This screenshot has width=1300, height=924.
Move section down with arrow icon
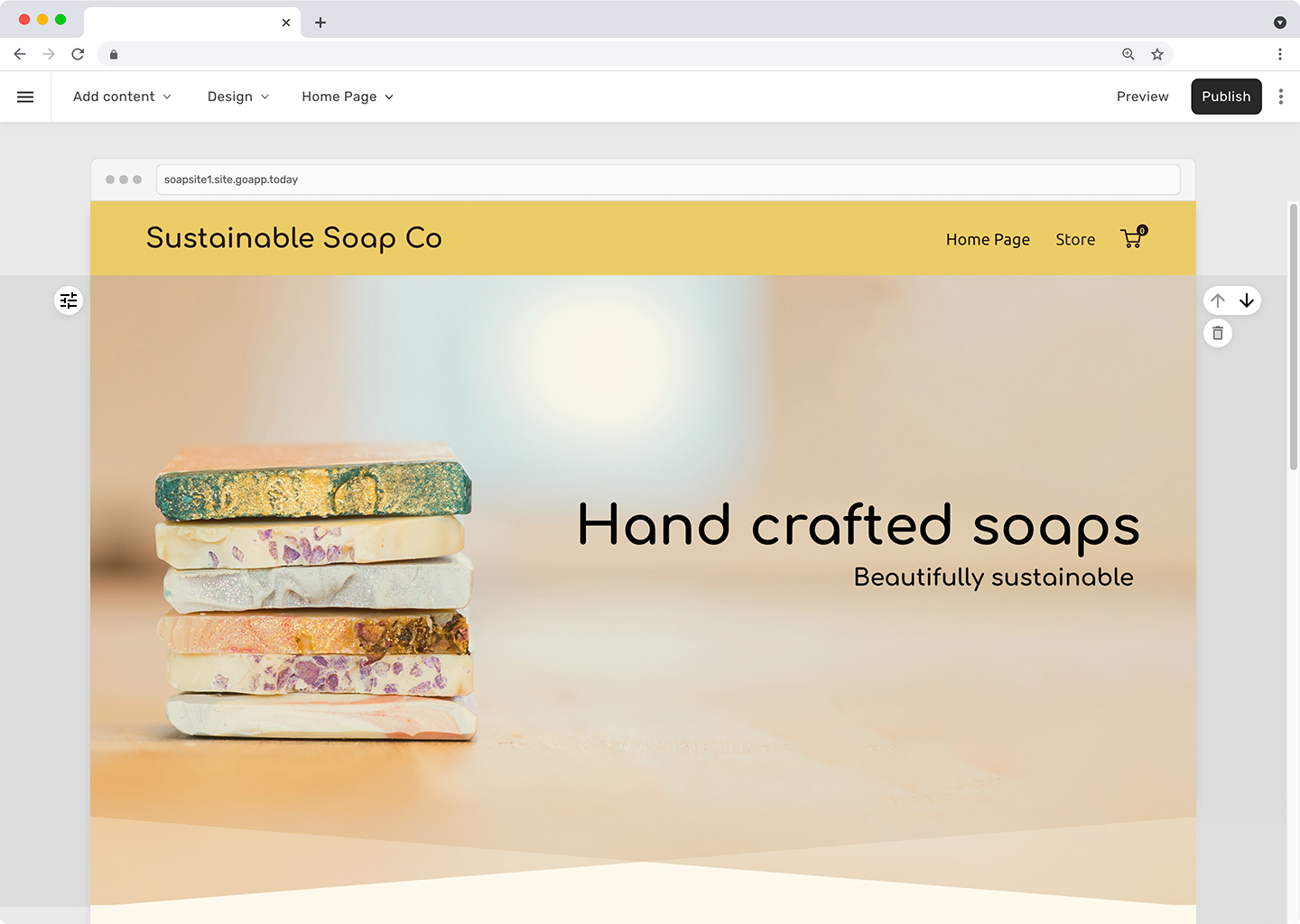tap(1247, 300)
